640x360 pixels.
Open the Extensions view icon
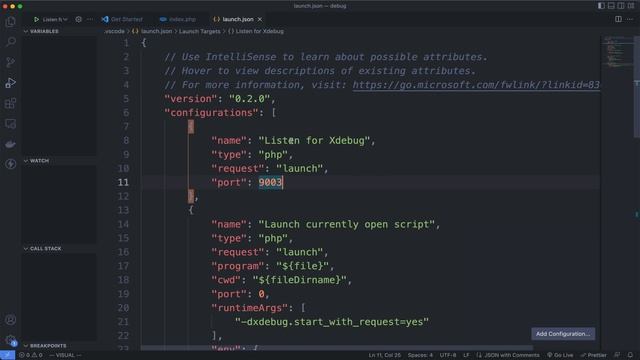[x=11, y=103]
